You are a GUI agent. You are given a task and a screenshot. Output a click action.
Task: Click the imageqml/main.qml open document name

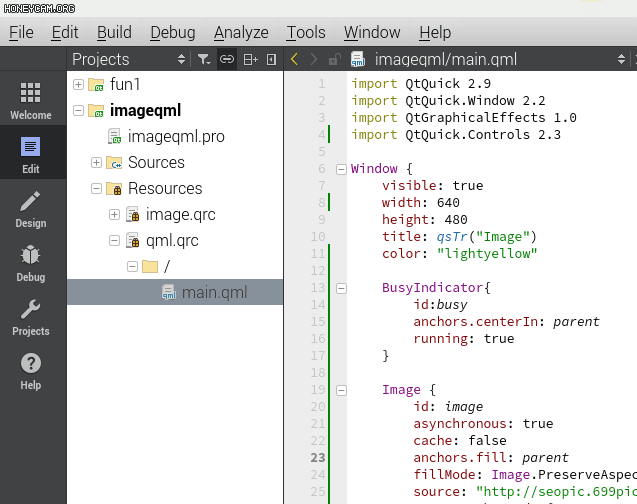pos(432,60)
